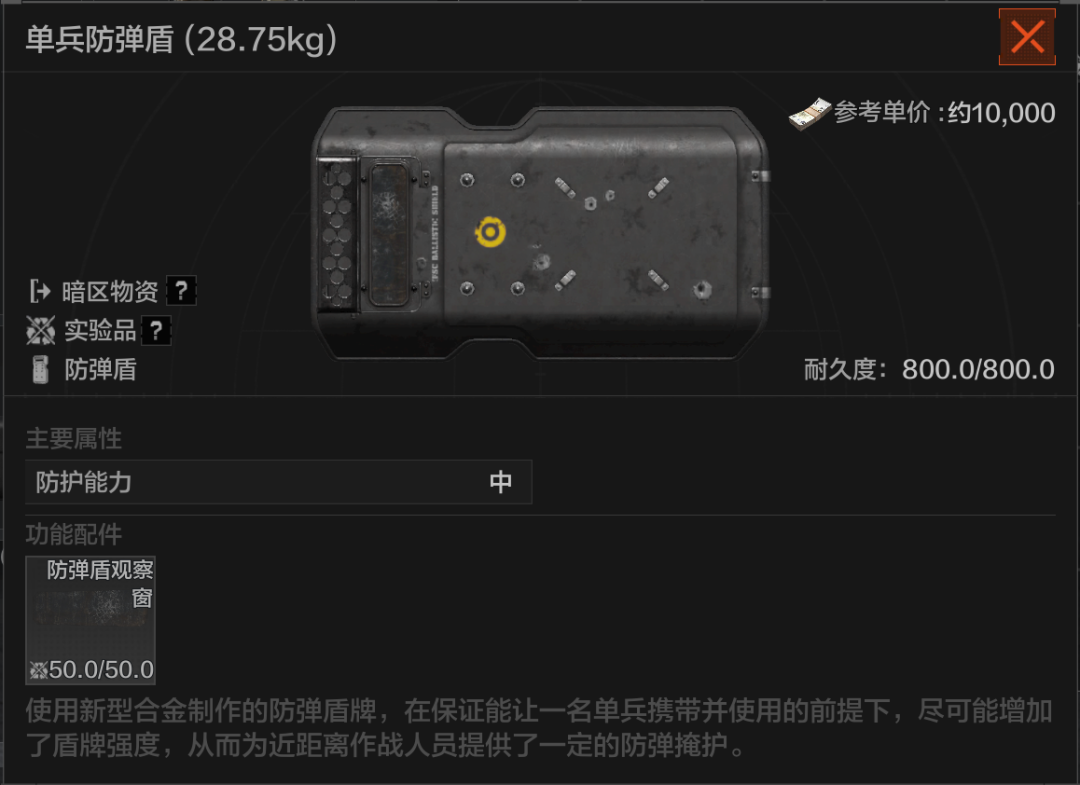The width and height of the screenshot is (1080, 785).
Task: Click the exit-arrow icon next to 暗区物资
Action: tap(39, 291)
